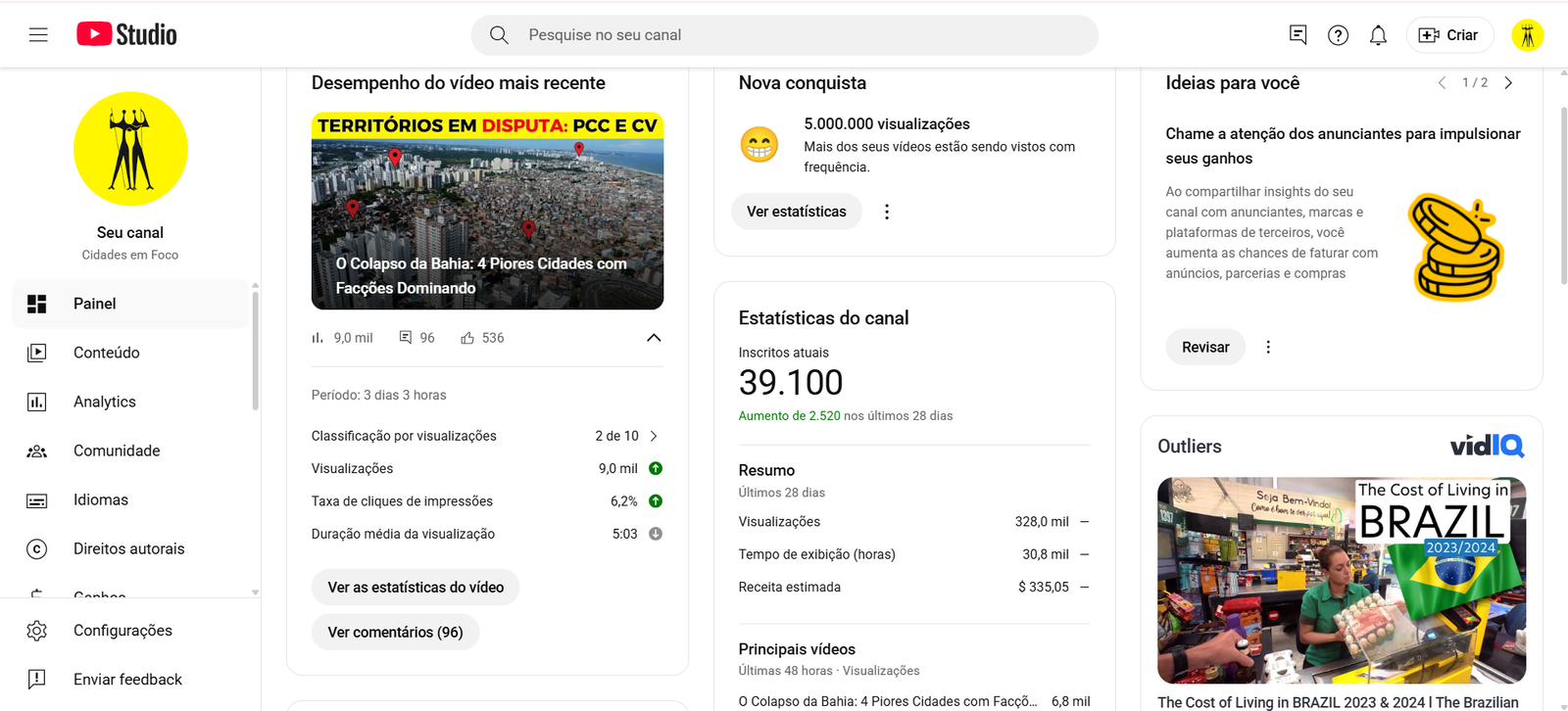Open Painel in the sidebar
The image size is (1568, 711).
point(130,304)
